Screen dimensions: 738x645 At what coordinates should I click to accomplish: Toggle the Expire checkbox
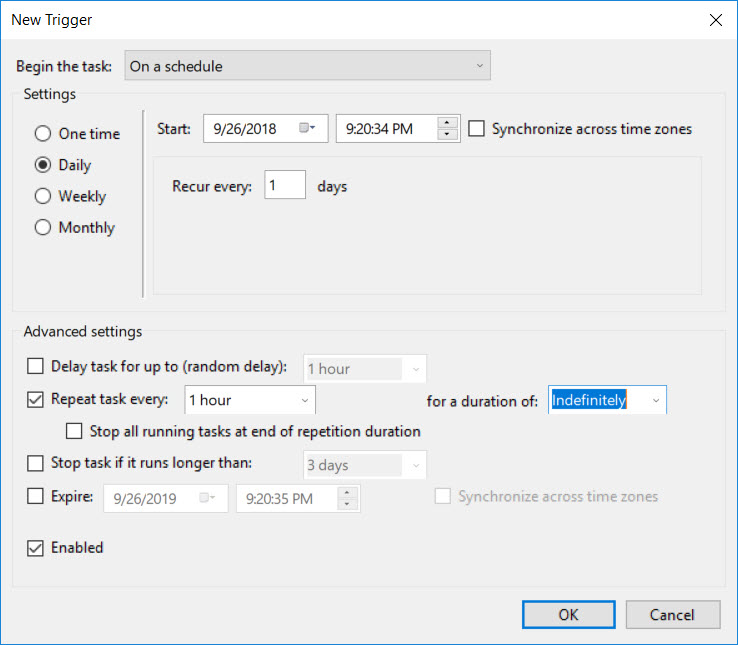pyautogui.click(x=36, y=496)
